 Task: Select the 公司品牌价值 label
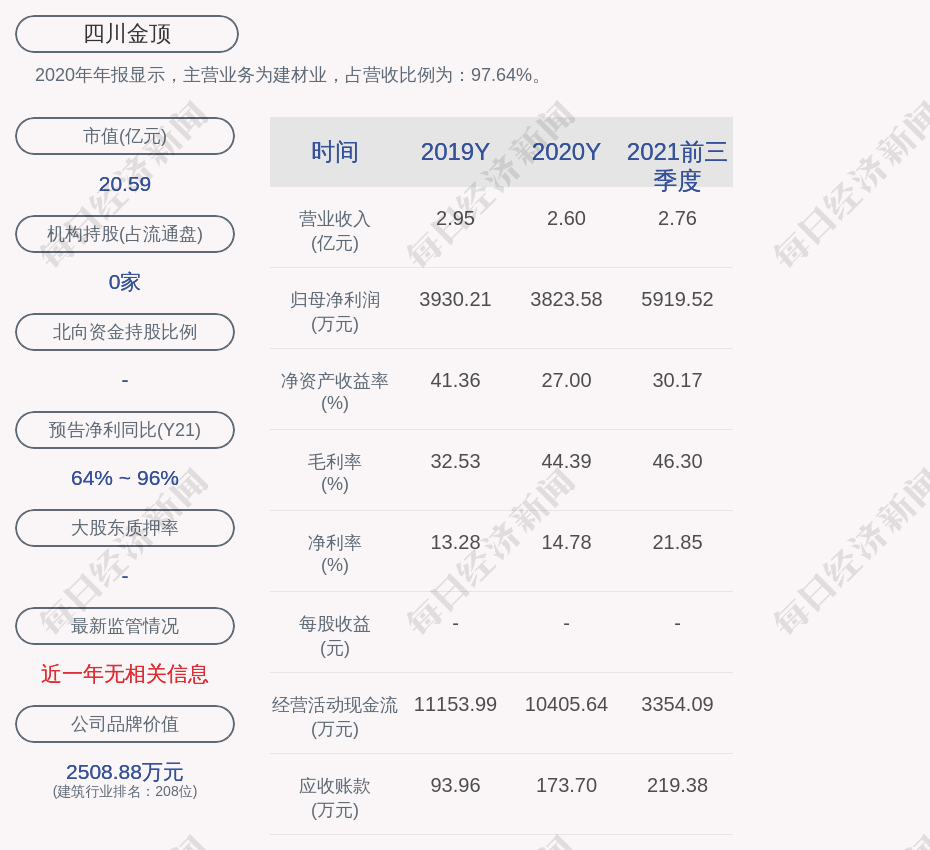[125, 724]
